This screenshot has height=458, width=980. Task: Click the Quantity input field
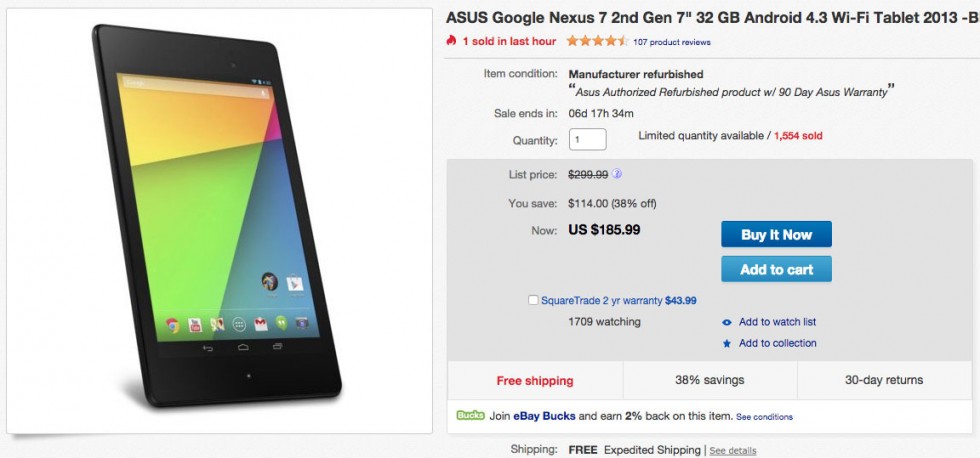click(x=588, y=140)
